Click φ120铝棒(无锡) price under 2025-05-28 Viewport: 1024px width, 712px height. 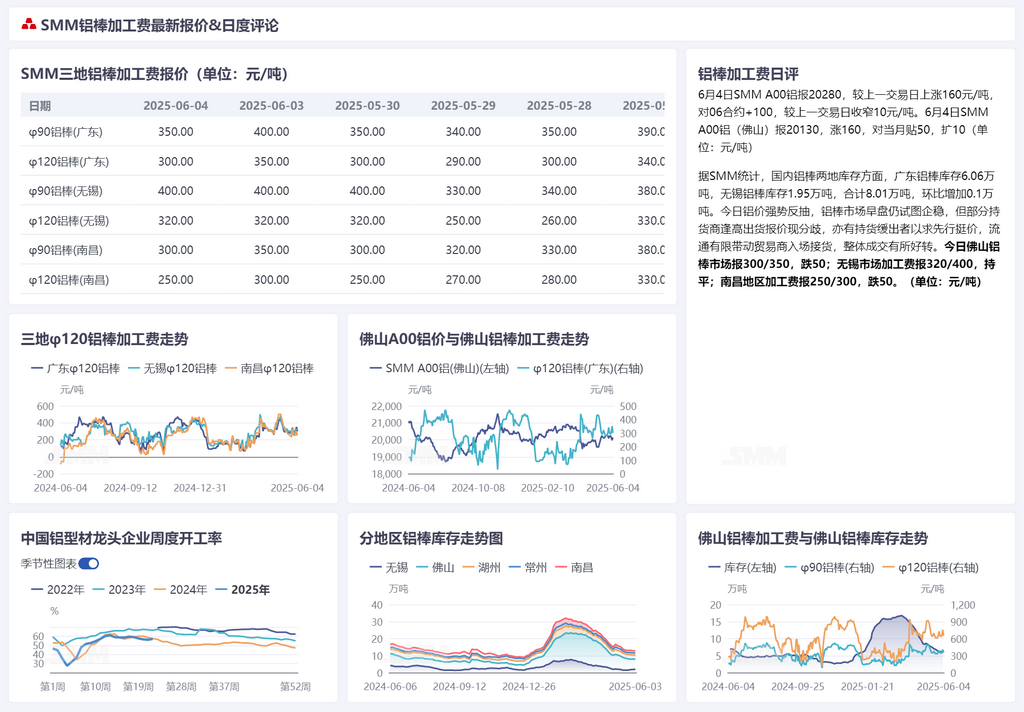point(559,221)
